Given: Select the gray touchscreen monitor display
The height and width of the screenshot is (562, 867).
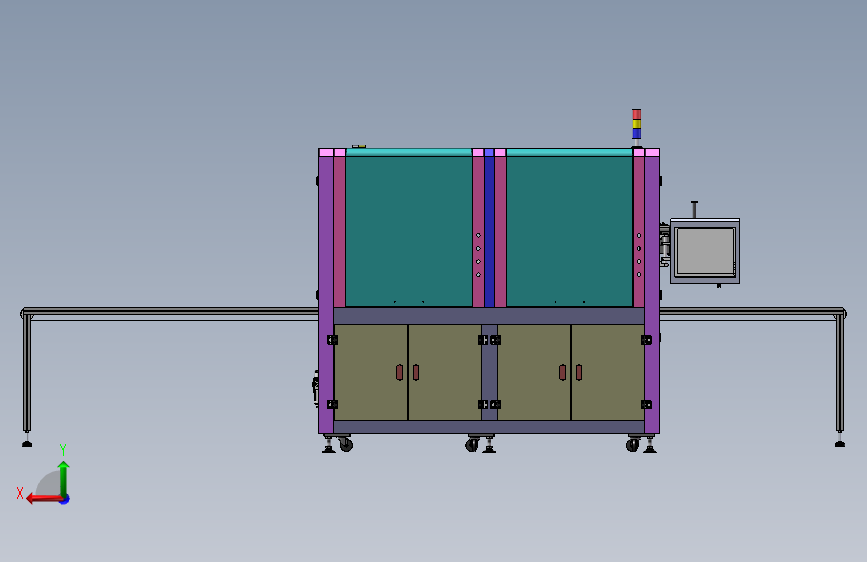Looking at the screenshot, I should pos(705,251).
